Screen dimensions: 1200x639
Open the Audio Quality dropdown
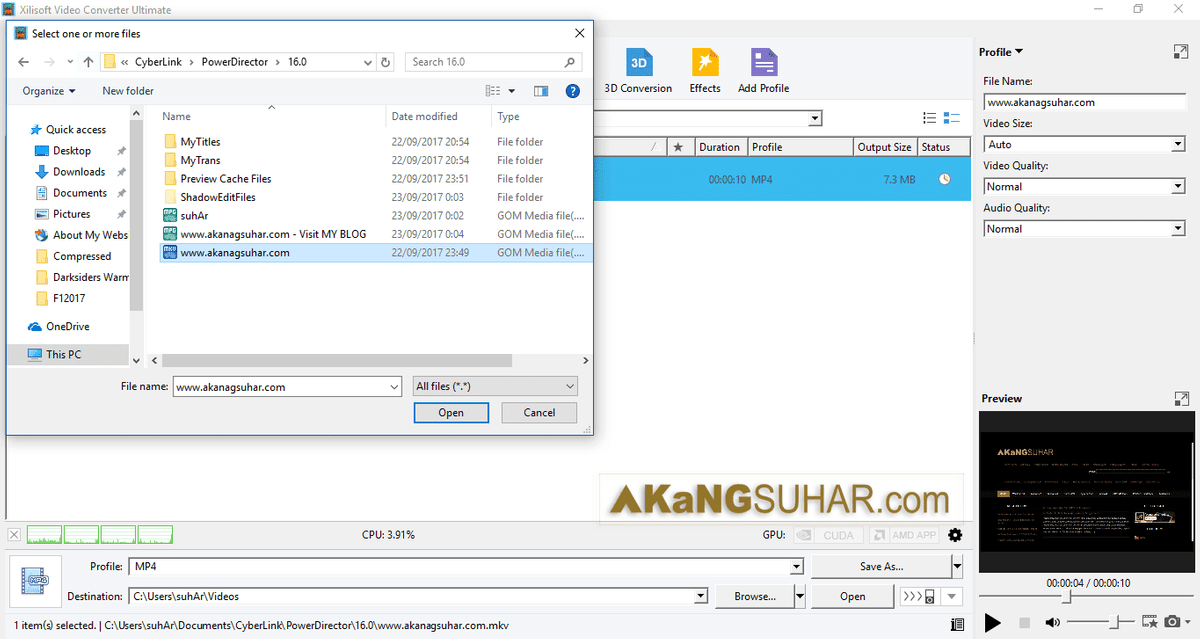click(x=1178, y=229)
